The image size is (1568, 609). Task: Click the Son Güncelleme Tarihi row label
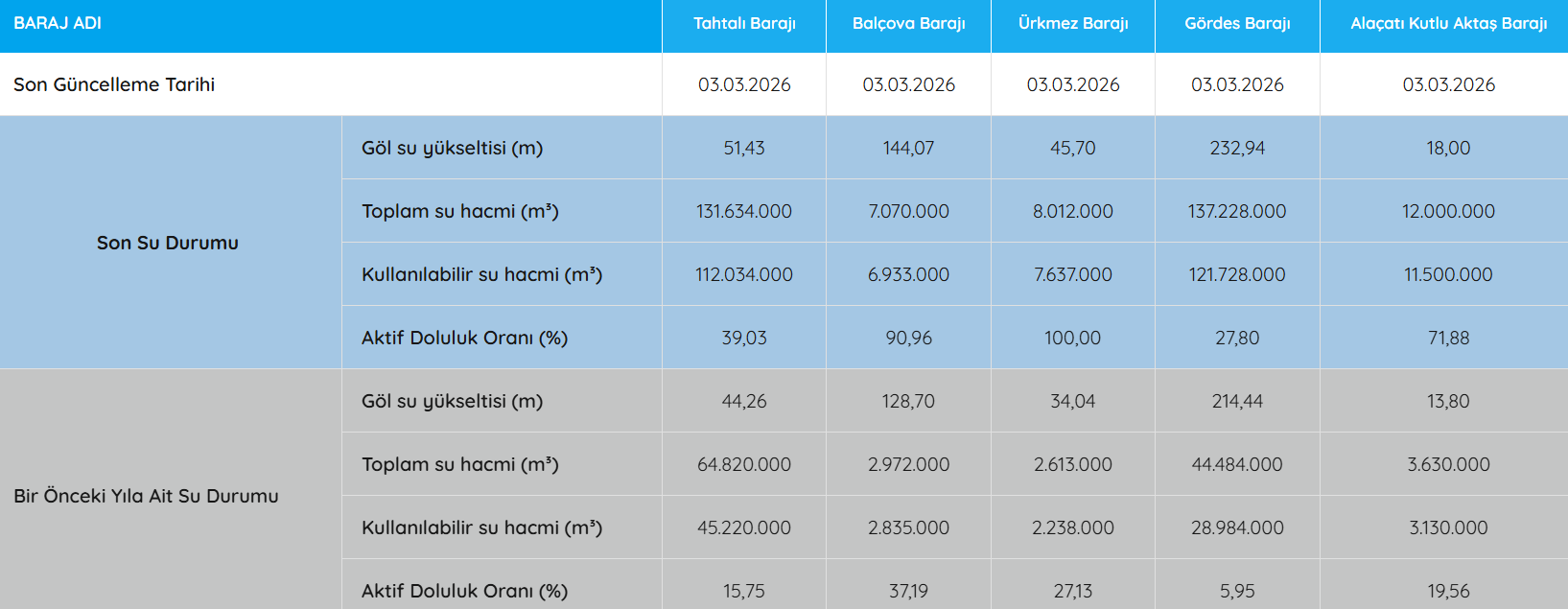114,84
